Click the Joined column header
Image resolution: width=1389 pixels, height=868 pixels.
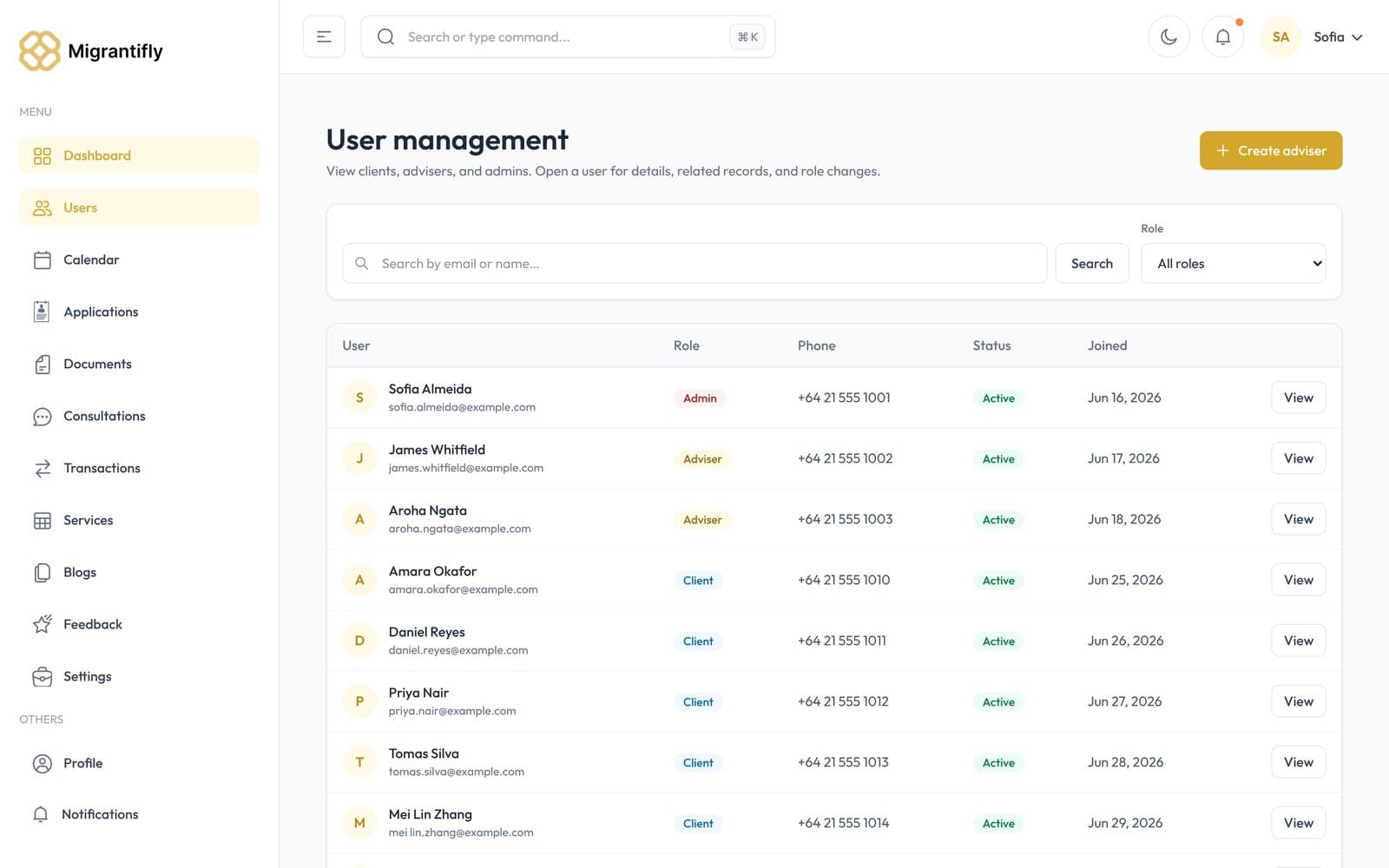click(x=1108, y=345)
